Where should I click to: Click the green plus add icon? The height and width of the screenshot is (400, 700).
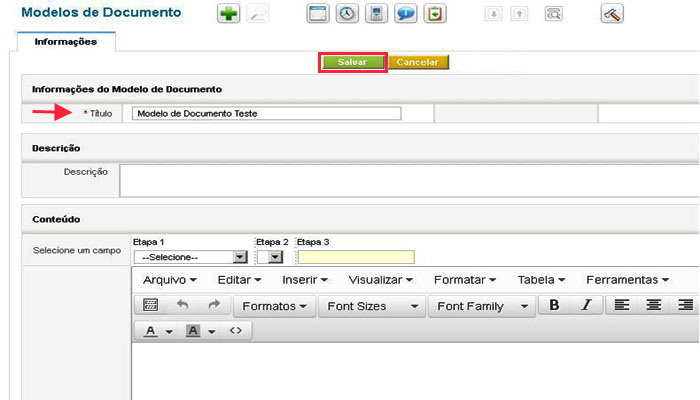(228, 14)
